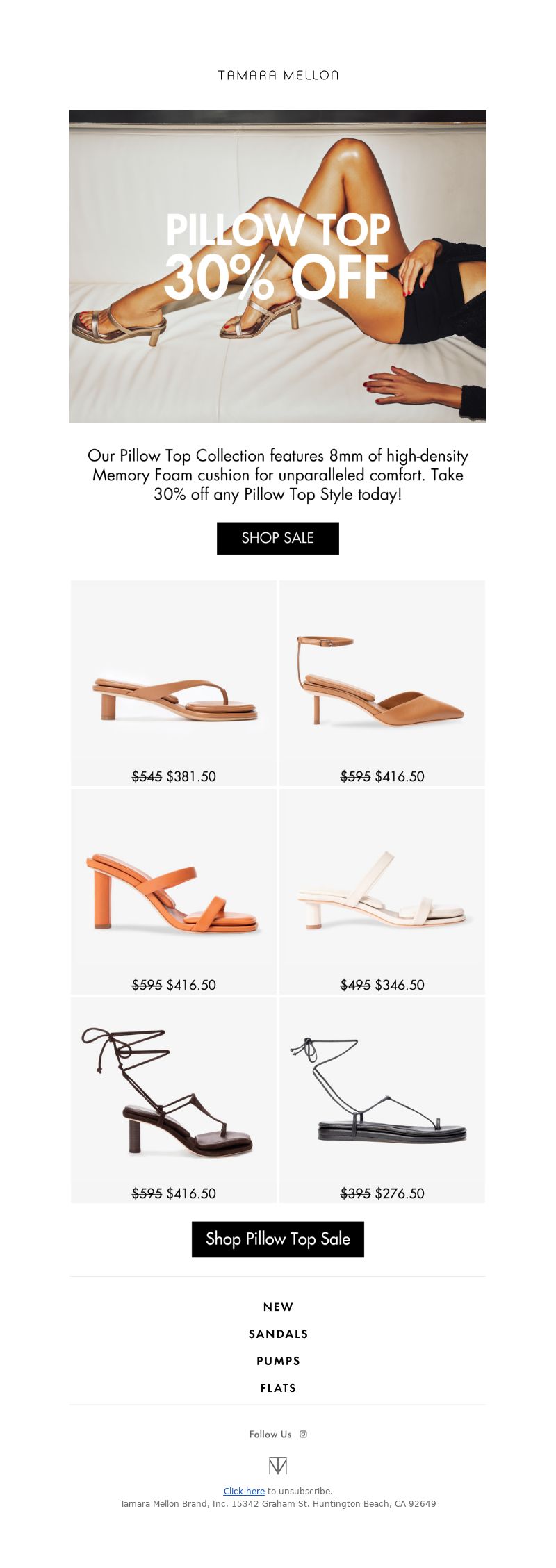Select the FLATS category link
Screen dimensions: 556x1568
(278, 1388)
